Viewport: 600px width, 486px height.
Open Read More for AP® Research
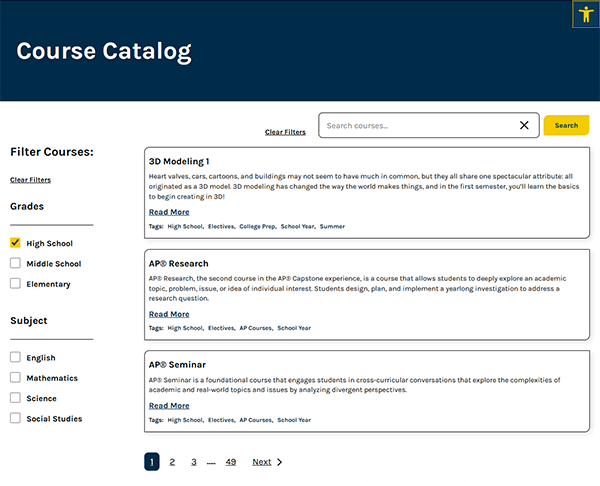(169, 314)
